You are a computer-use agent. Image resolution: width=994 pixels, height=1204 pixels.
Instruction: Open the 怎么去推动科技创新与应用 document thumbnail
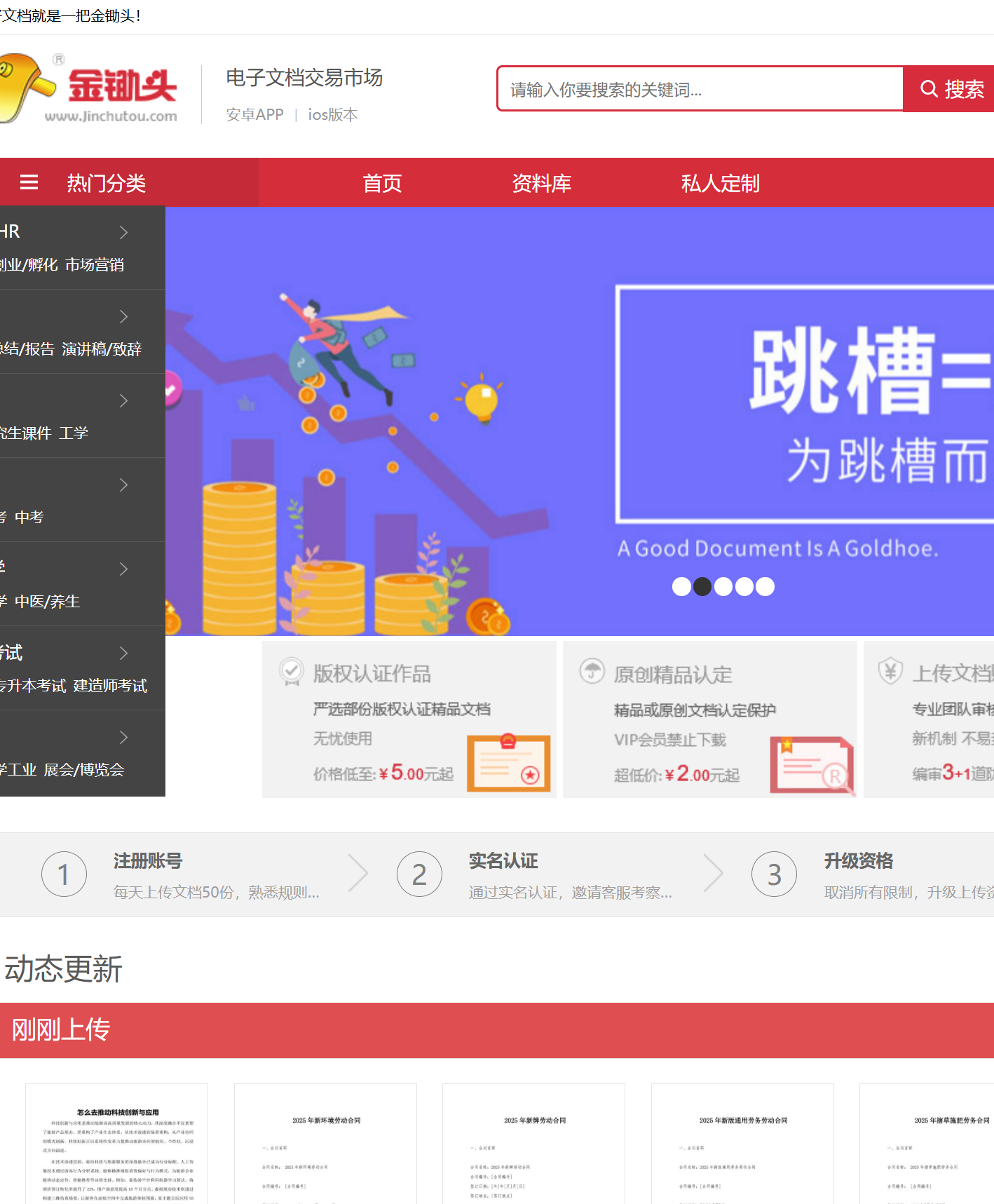(x=117, y=1144)
